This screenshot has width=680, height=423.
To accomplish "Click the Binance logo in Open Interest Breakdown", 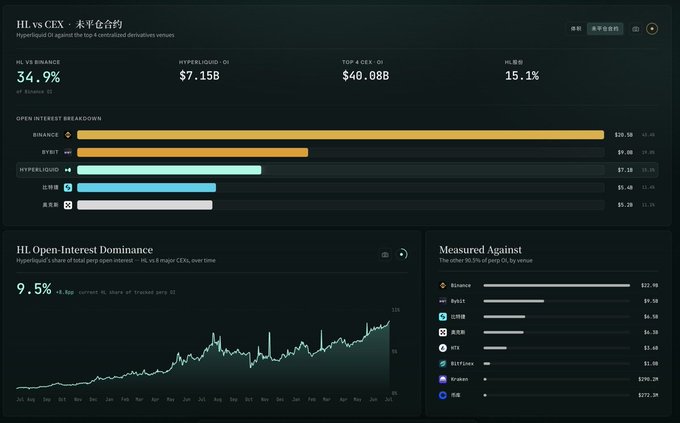I will pyautogui.click(x=68, y=135).
